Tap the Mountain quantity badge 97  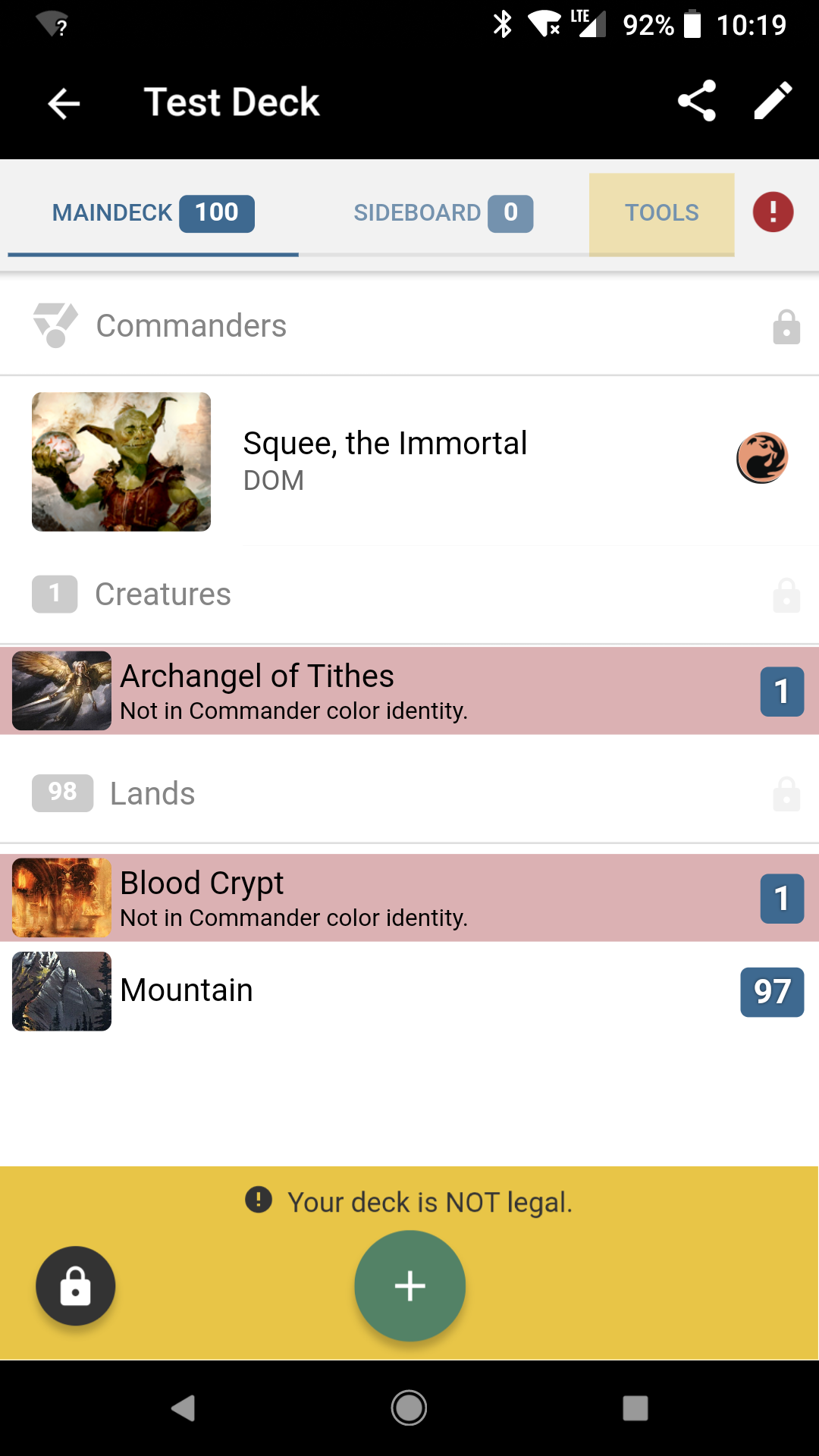click(771, 992)
